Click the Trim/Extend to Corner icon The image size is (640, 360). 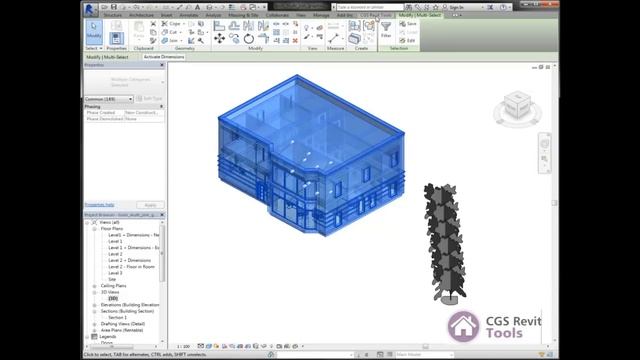263,39
